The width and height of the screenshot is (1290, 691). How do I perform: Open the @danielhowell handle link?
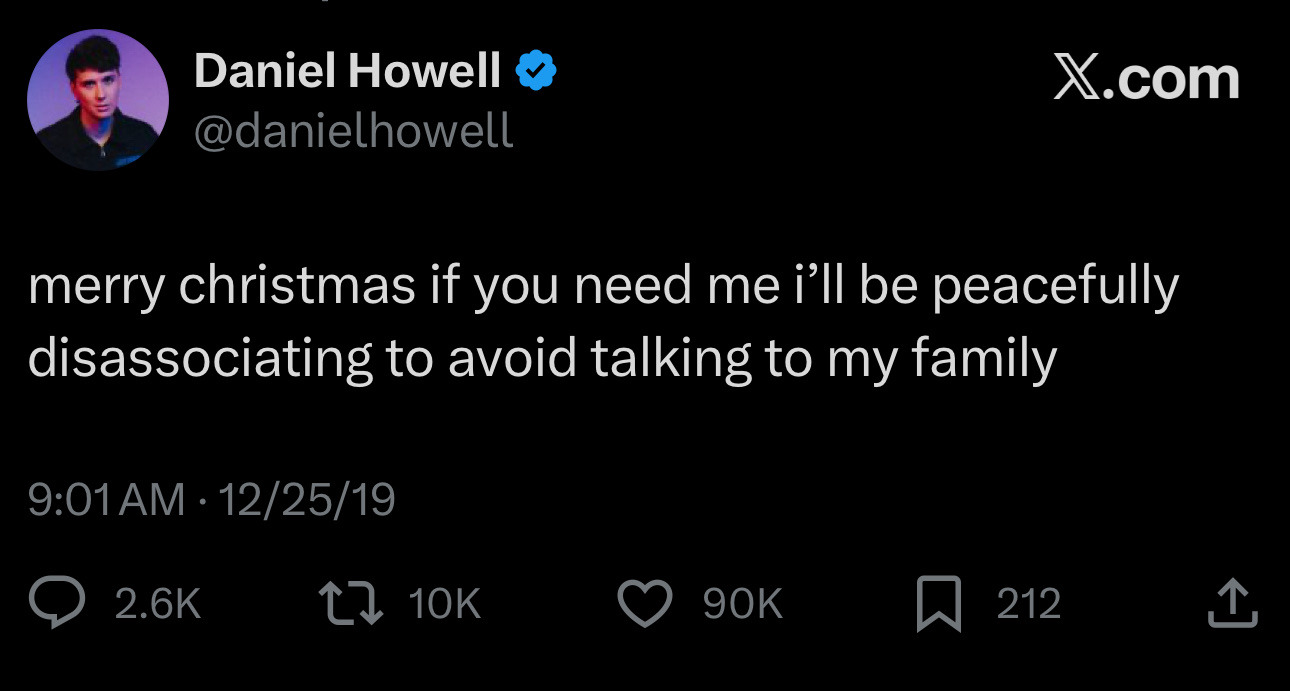(x=353, y=130)
